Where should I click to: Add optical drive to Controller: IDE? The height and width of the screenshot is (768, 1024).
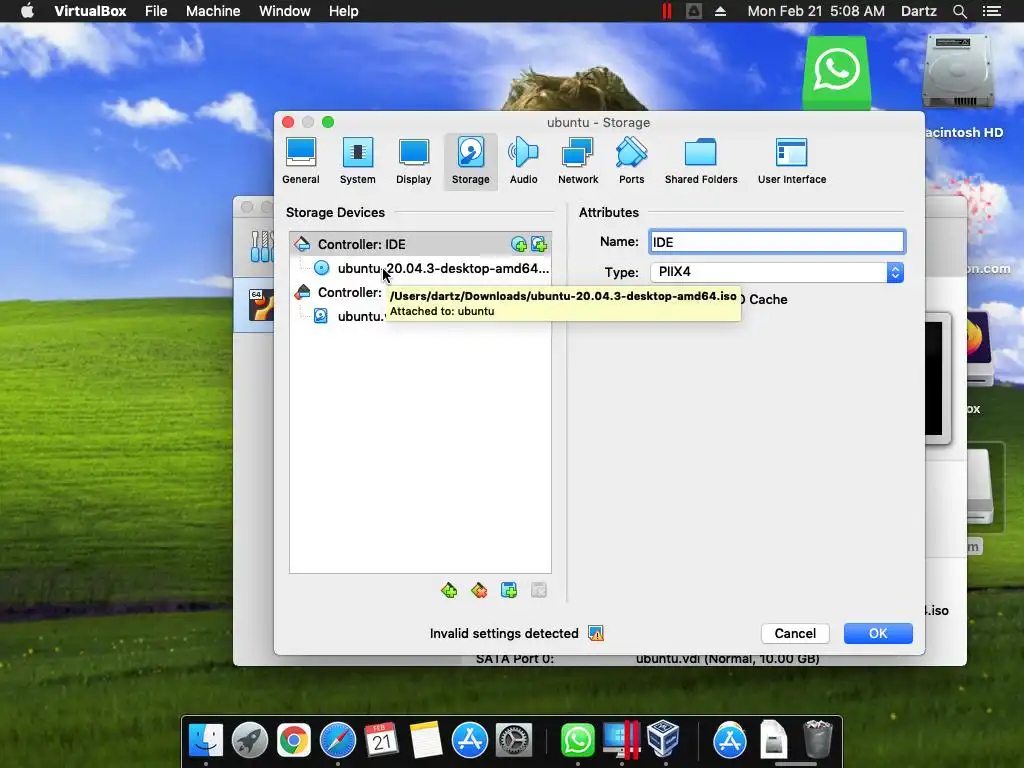click(519, 244)
